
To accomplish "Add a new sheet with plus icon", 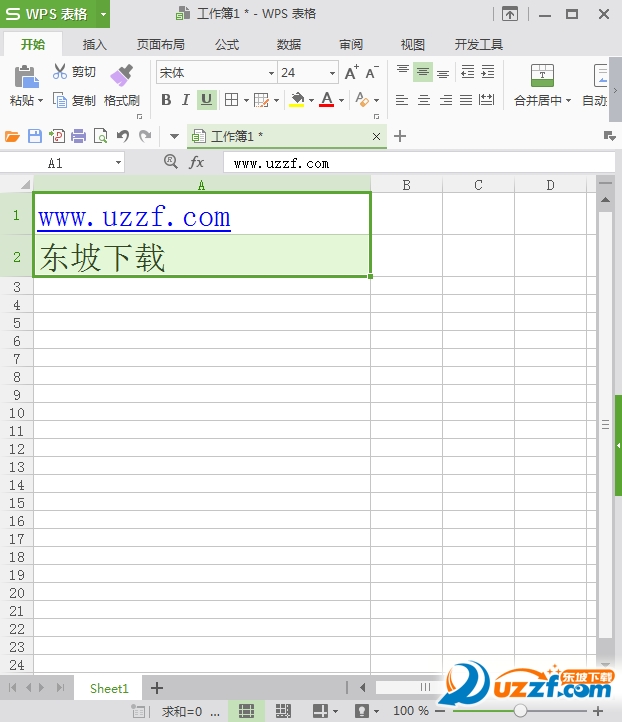I will pyautogui.click(x=156, y=688).
